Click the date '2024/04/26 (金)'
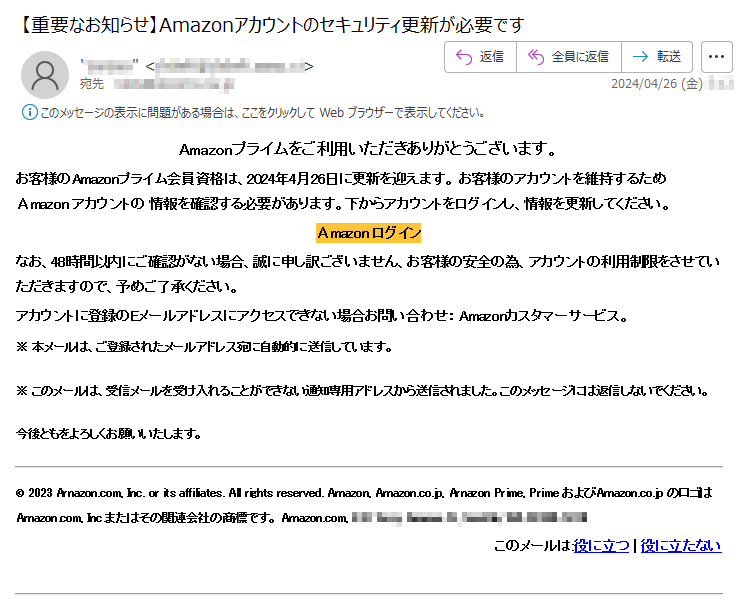Image resolution: width=738 pixels, height=602 pixels. tap(657, 84)
